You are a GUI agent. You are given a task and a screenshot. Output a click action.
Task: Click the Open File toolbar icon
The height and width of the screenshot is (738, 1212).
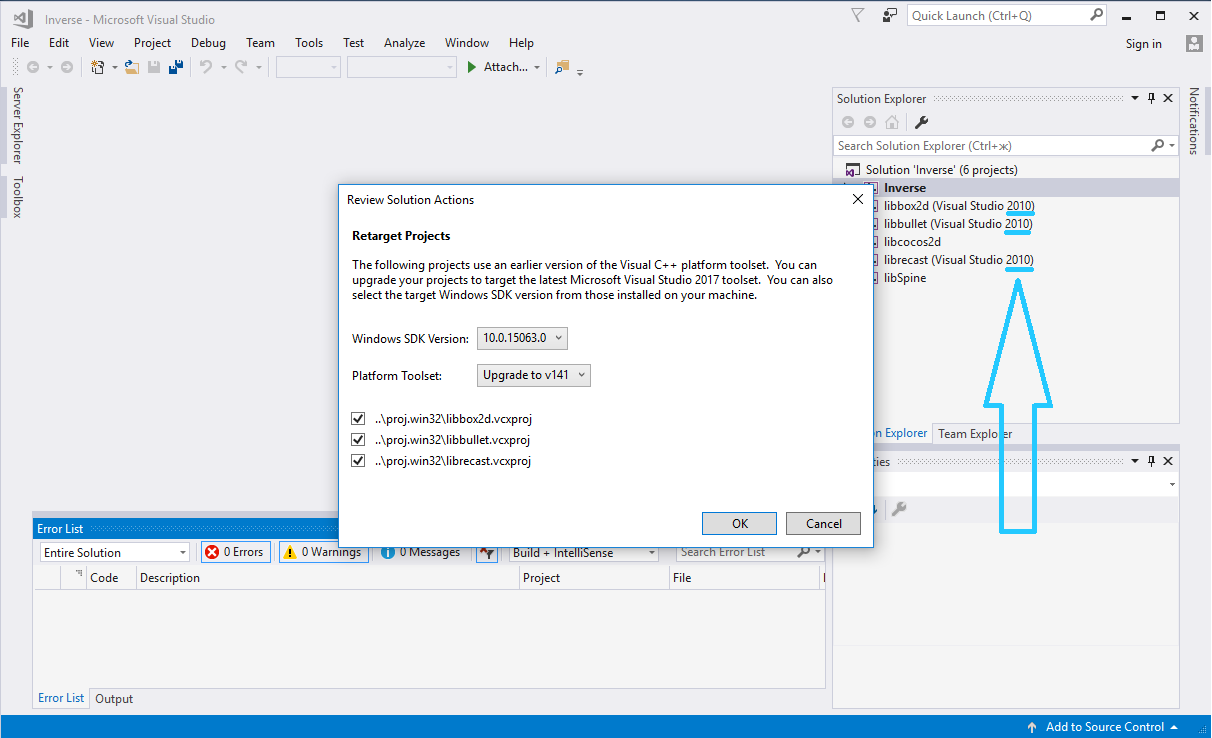coord(131,67)
